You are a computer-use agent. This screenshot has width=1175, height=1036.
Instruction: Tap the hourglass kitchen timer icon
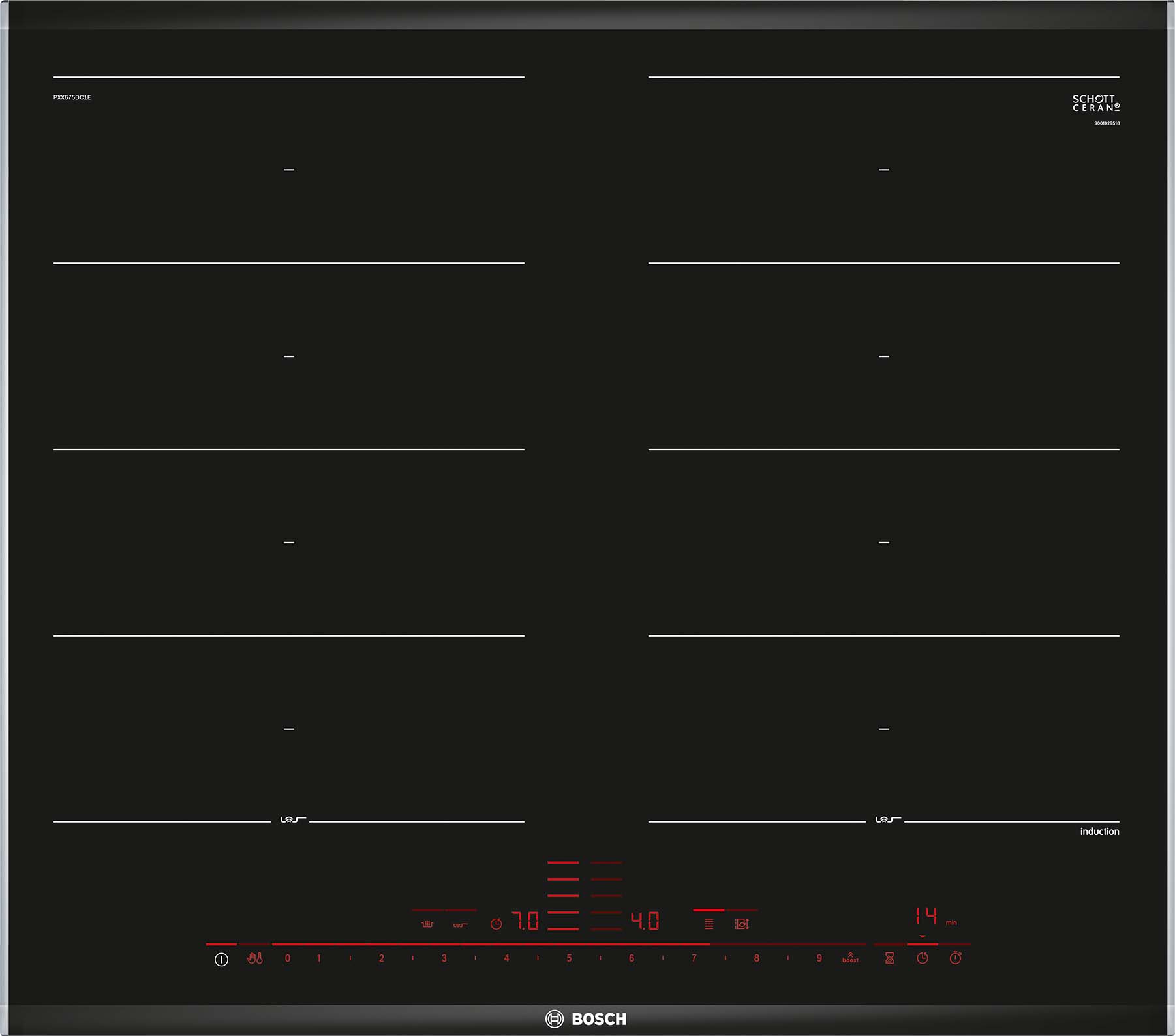tap(889, 958)
